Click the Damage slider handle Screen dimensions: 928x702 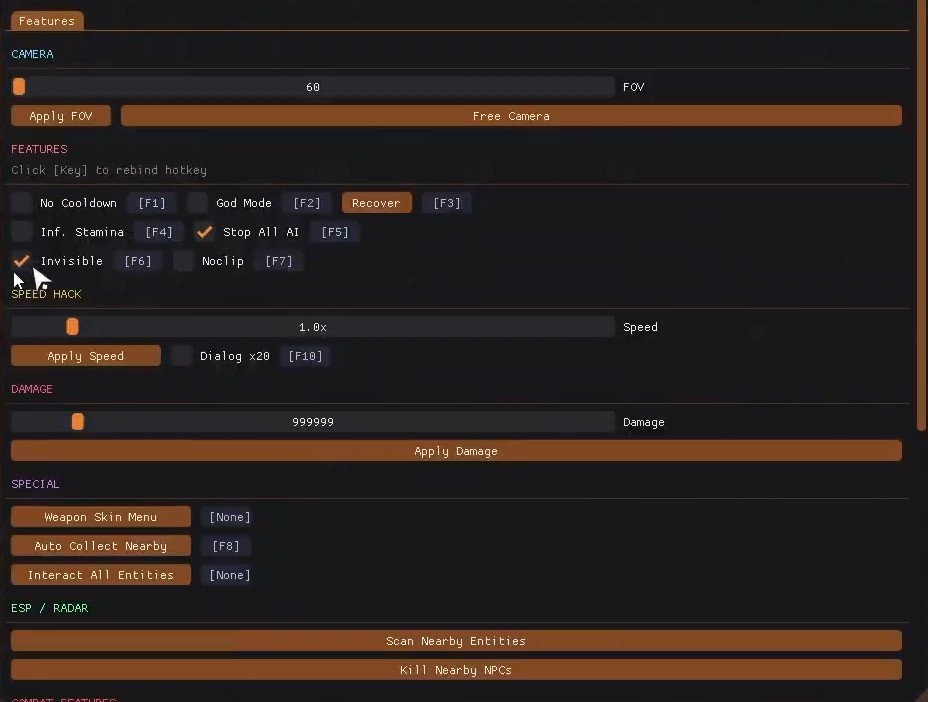pos(78,421)
